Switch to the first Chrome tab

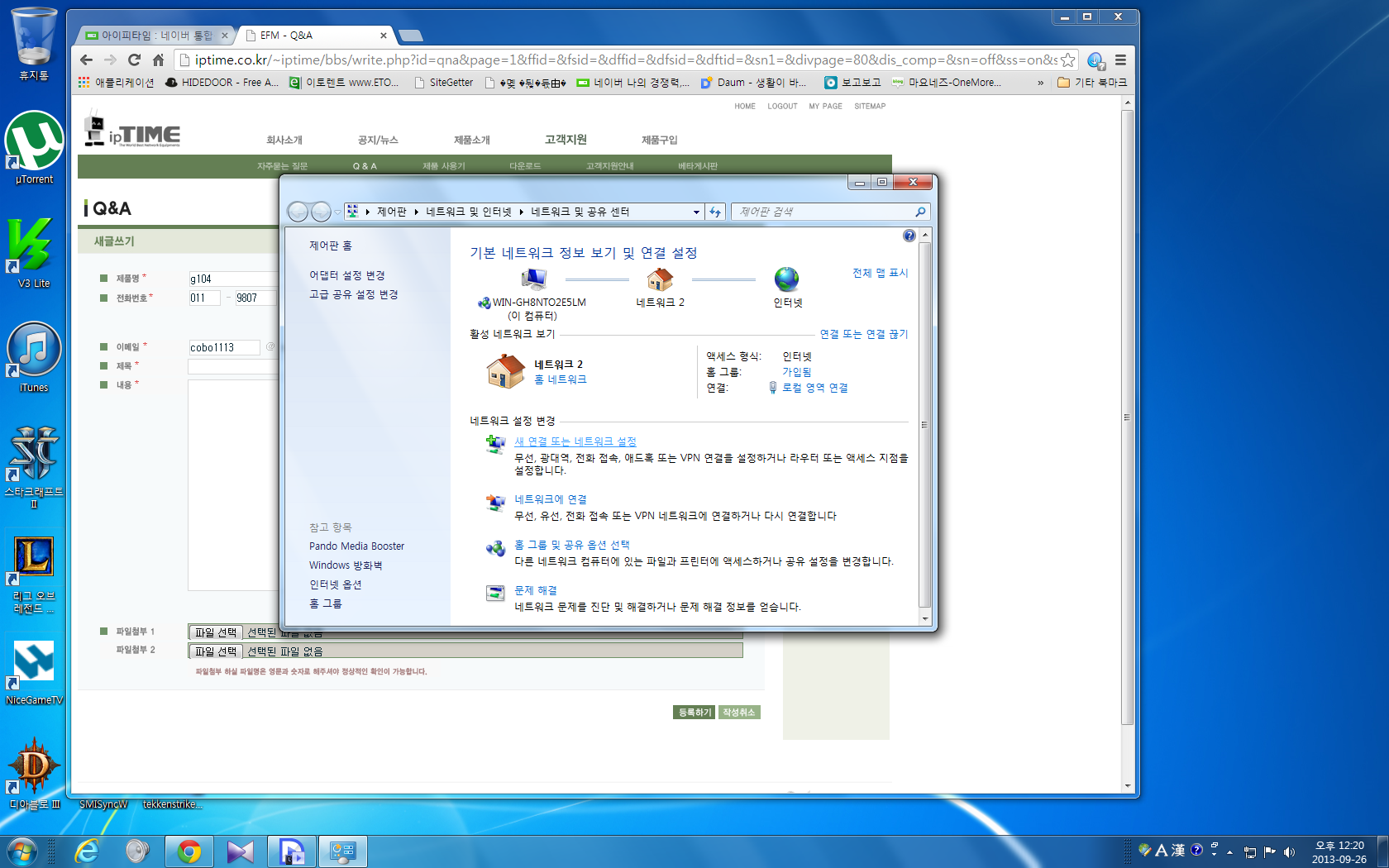(156, 36)
